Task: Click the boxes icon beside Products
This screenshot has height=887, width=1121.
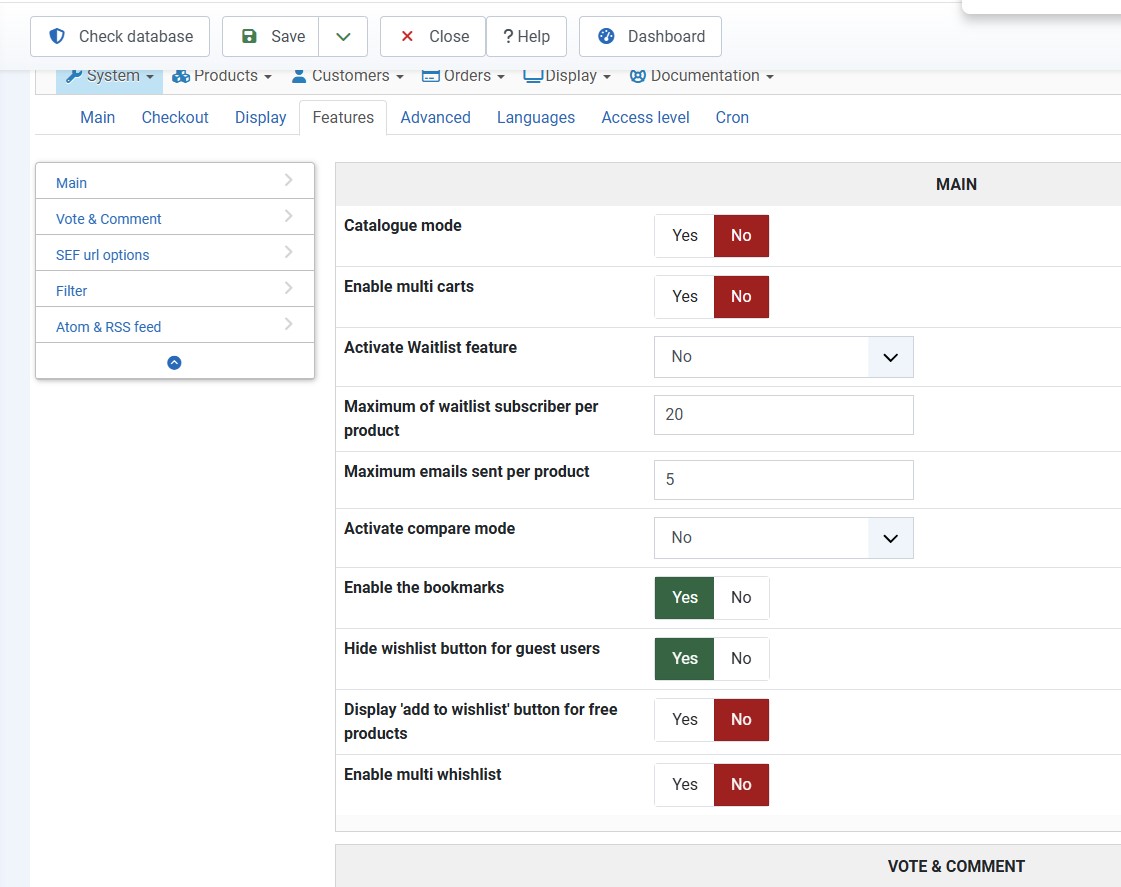Action: coord(181,76)
